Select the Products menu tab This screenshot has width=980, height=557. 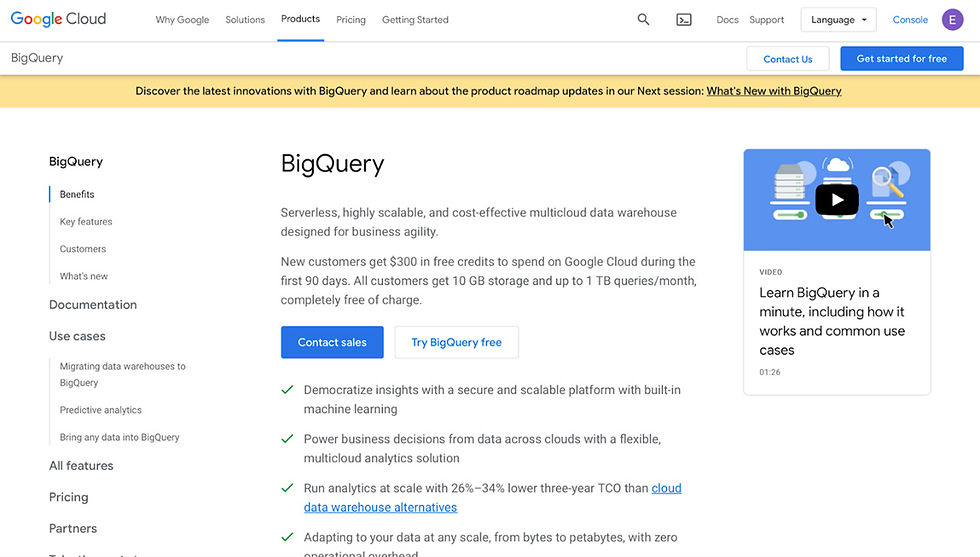pos(301,19)
